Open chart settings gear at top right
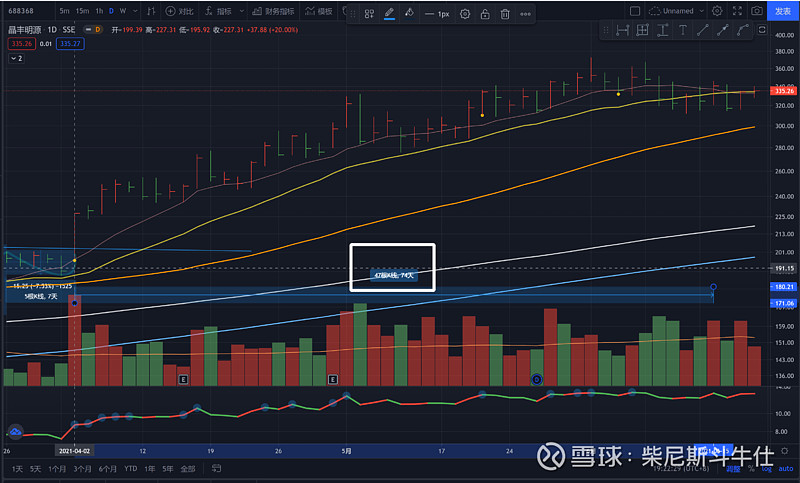Viewport: 800px width, 483px height. point(717,11)
